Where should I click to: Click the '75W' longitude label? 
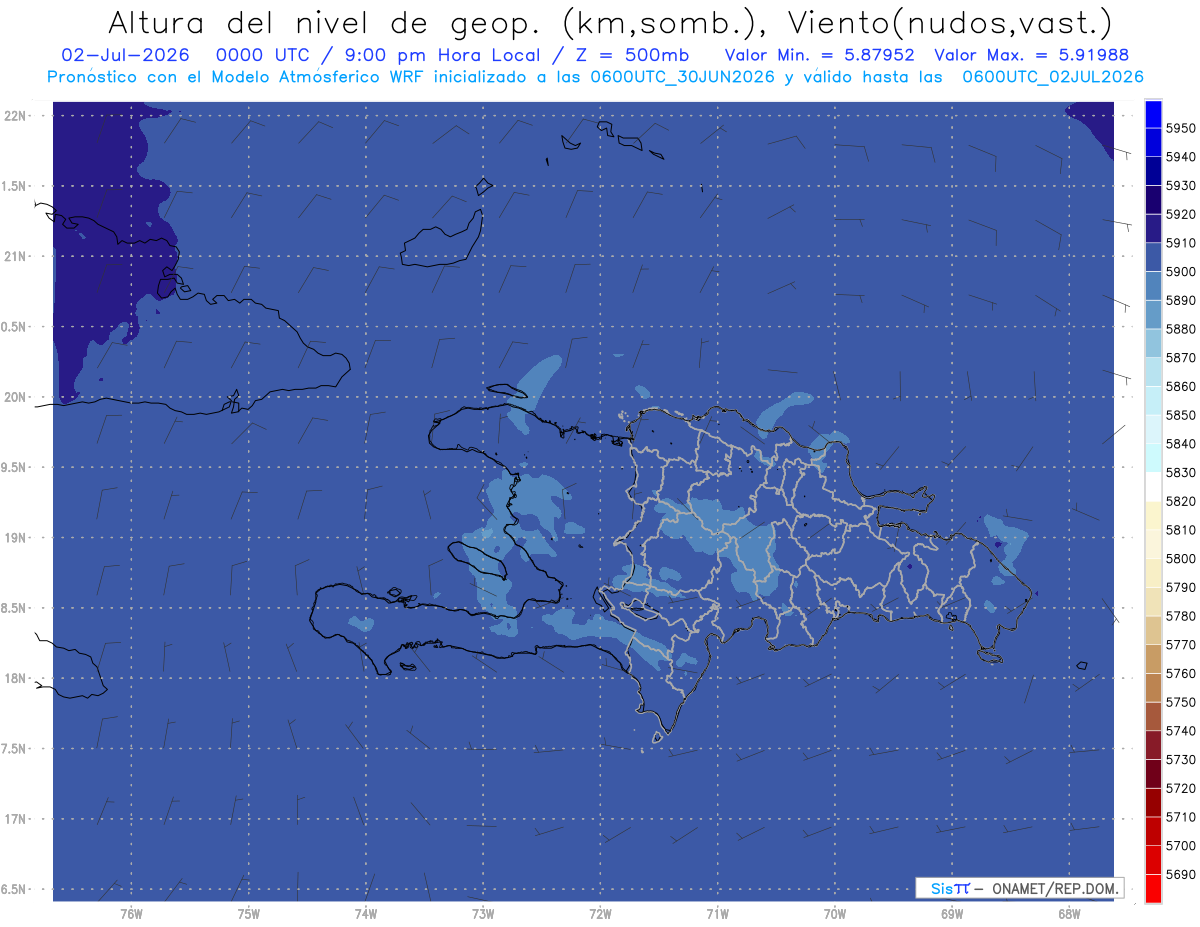coord(249,915)
